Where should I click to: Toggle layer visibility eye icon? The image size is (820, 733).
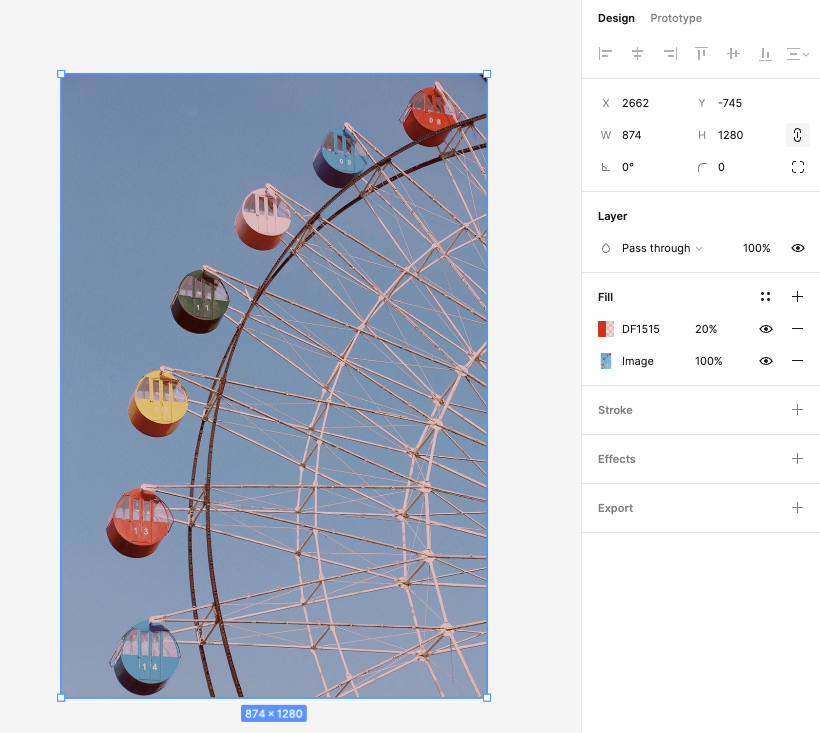798,248
